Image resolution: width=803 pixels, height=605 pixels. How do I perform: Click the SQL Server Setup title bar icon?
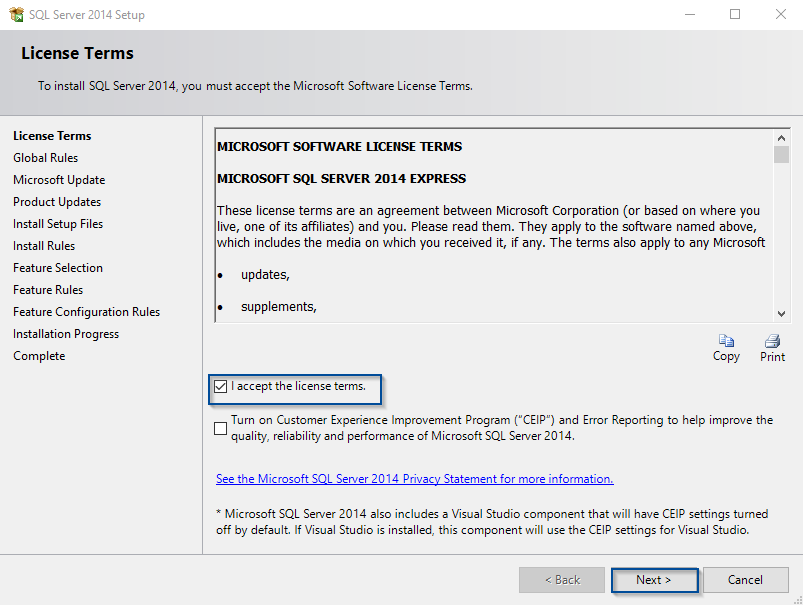point(15,15)
